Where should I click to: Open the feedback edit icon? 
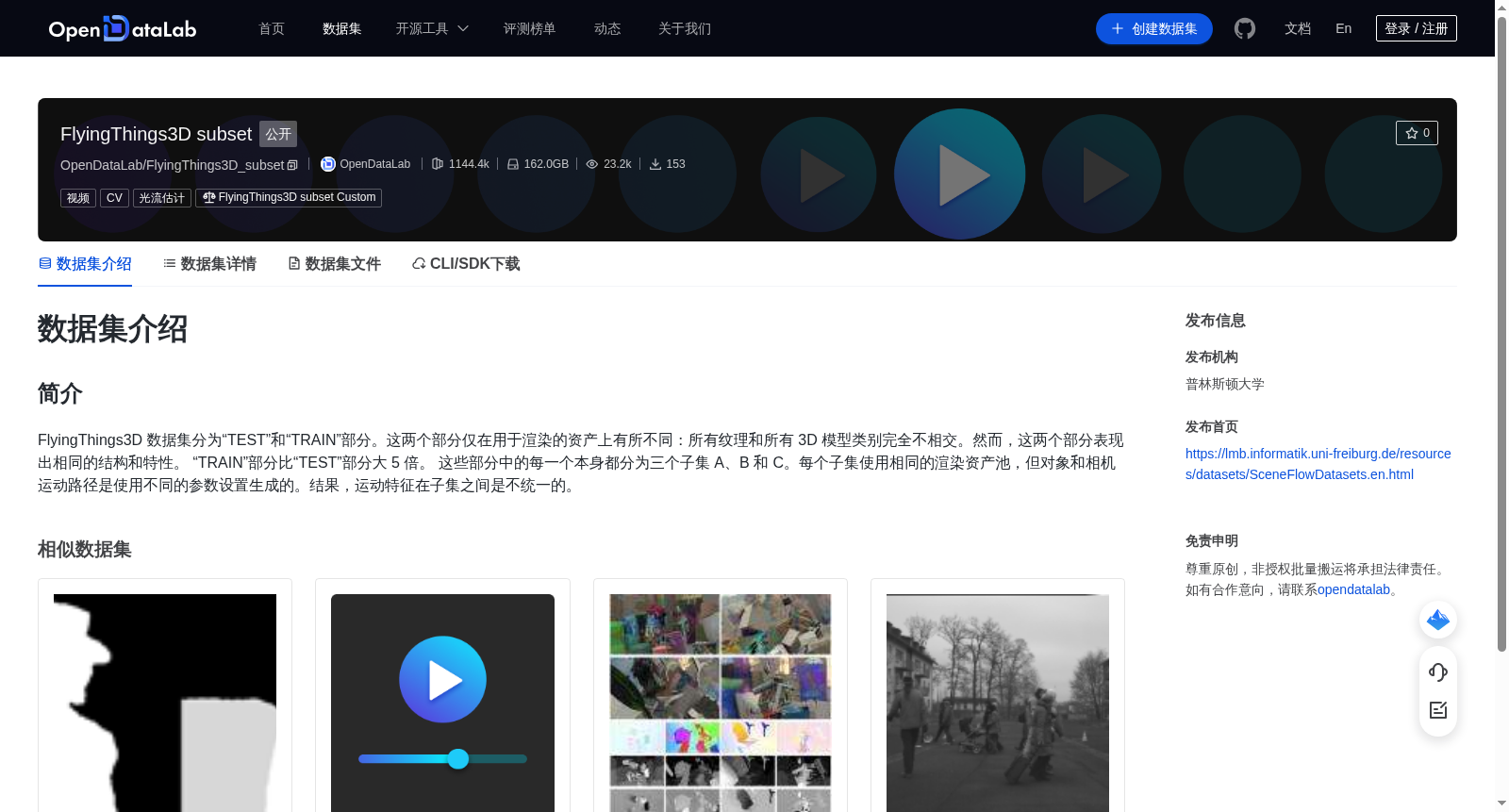tap(1438, 710)
